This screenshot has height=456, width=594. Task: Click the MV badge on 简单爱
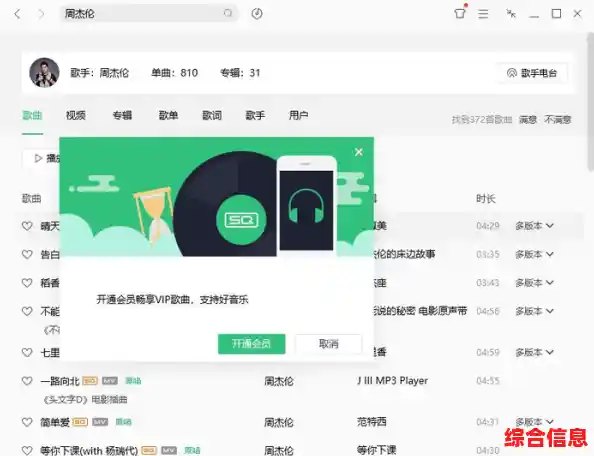[100, 422]
